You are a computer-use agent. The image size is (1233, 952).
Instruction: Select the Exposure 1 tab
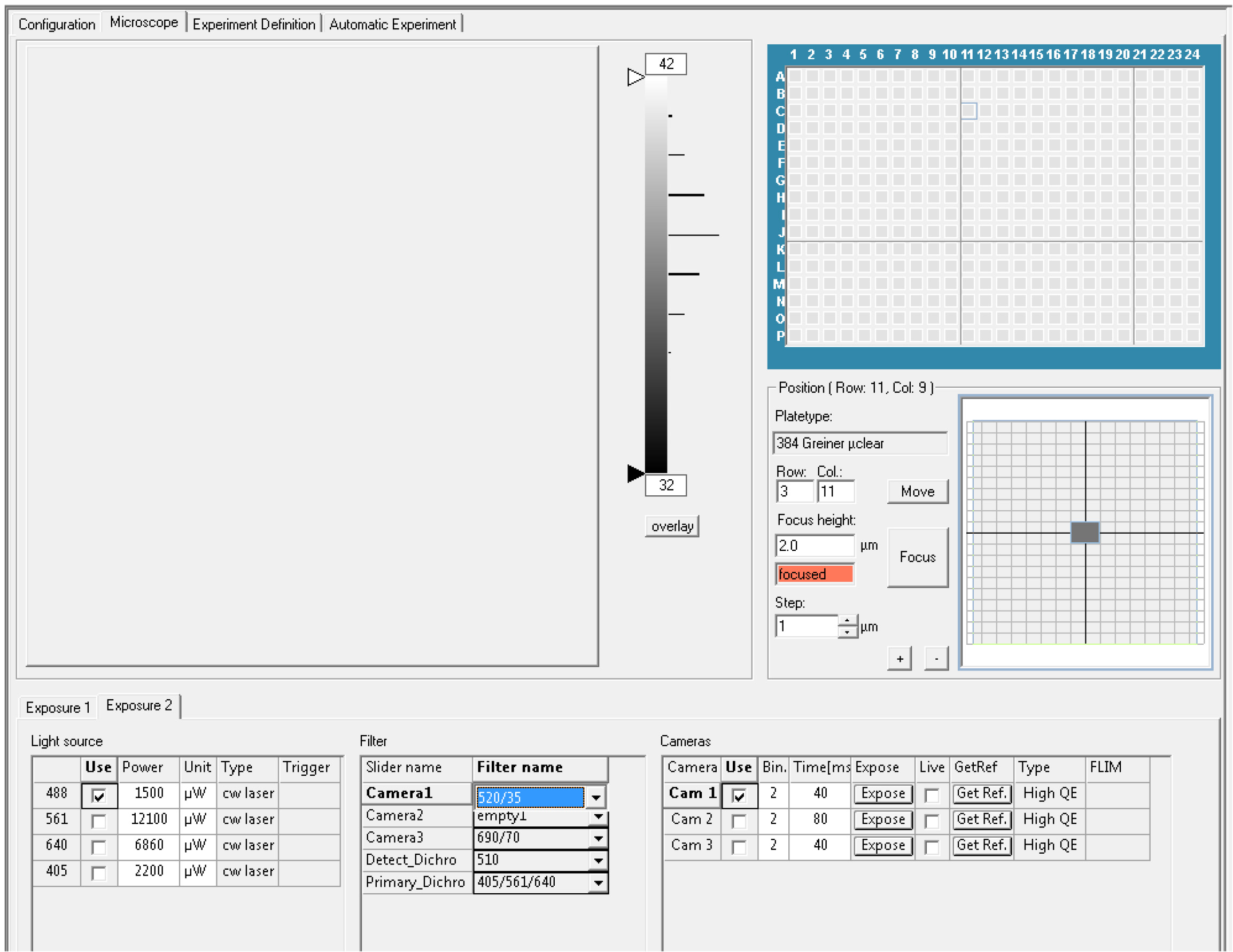click(58, 708)
